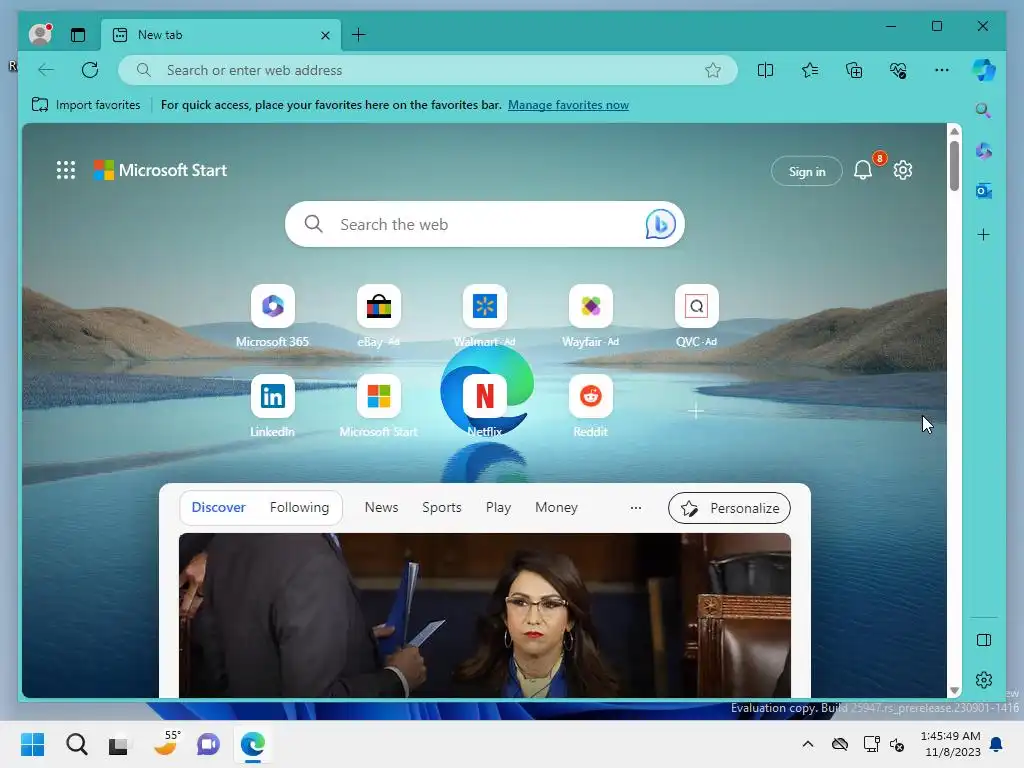Switch to the Sports tab
The height and width of the screenshot is (768, 1024).
coord(441,507)
